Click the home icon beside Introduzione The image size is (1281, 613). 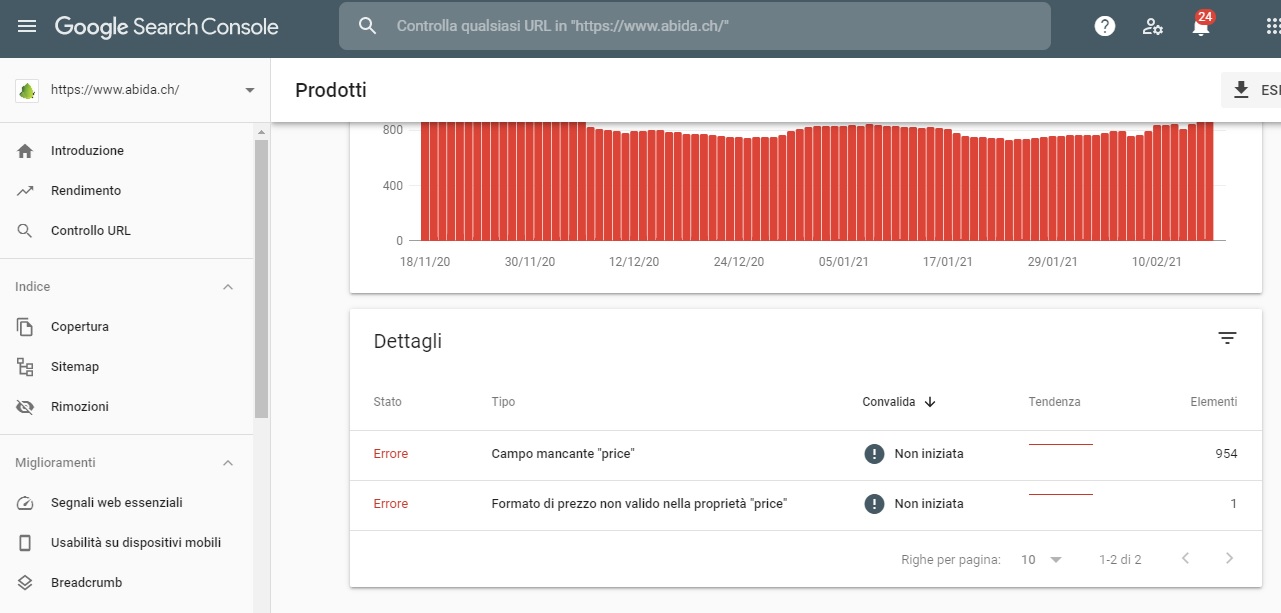(26, 151)
